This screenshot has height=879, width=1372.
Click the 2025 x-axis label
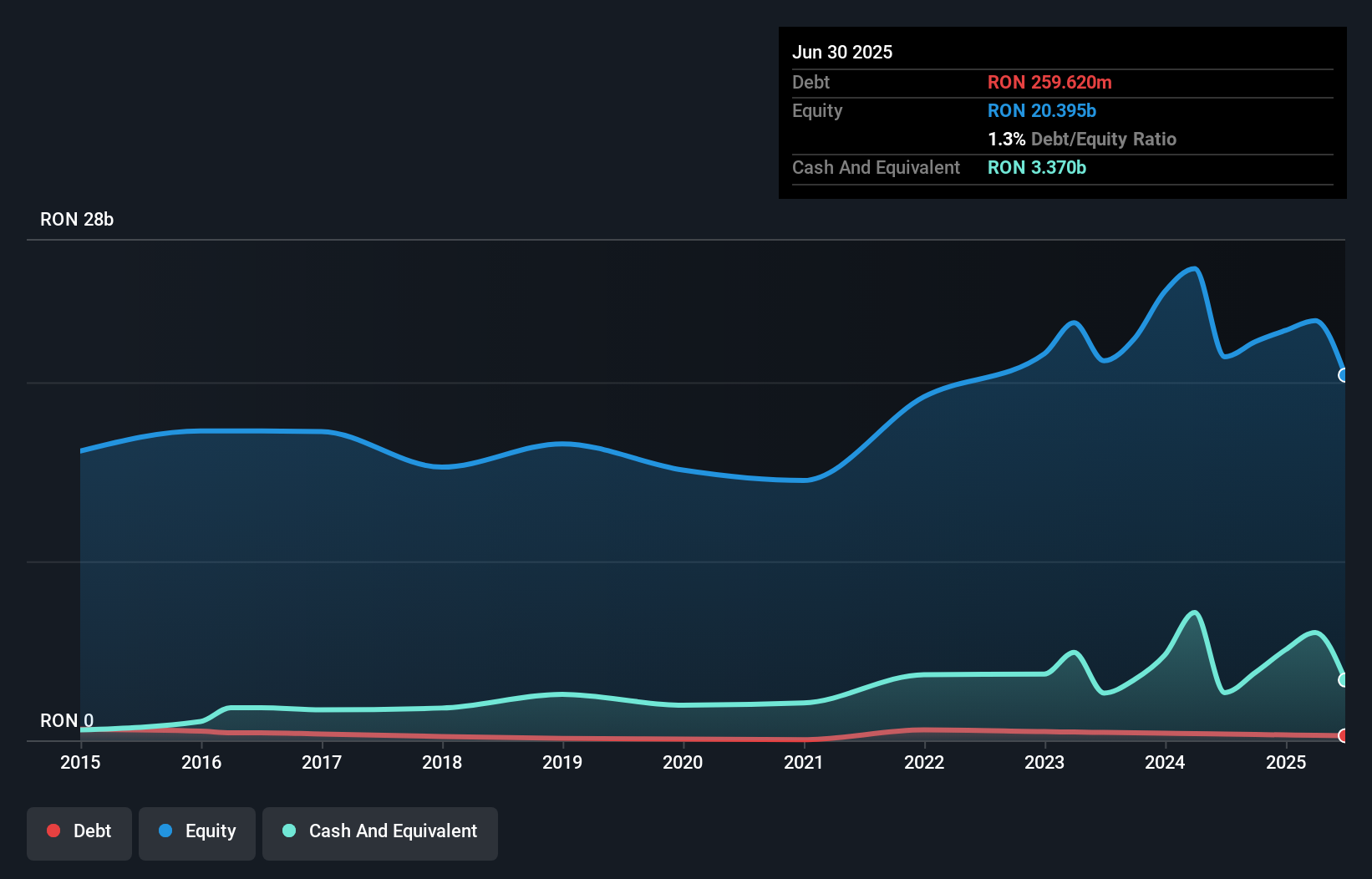(x=1286, y=762)
